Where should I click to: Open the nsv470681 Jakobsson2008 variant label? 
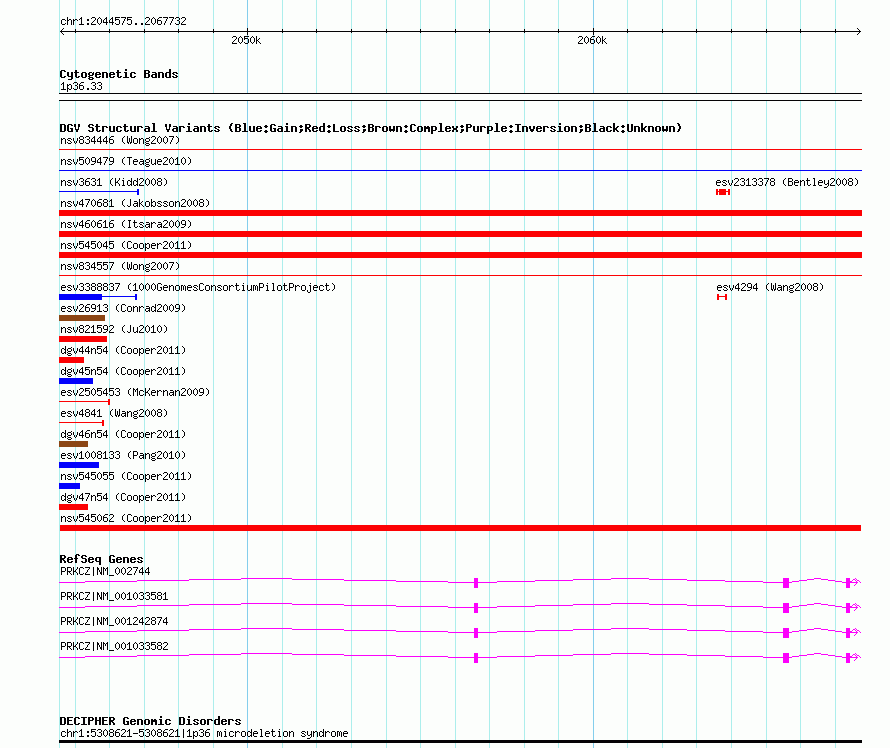click(x=135, y=203)
